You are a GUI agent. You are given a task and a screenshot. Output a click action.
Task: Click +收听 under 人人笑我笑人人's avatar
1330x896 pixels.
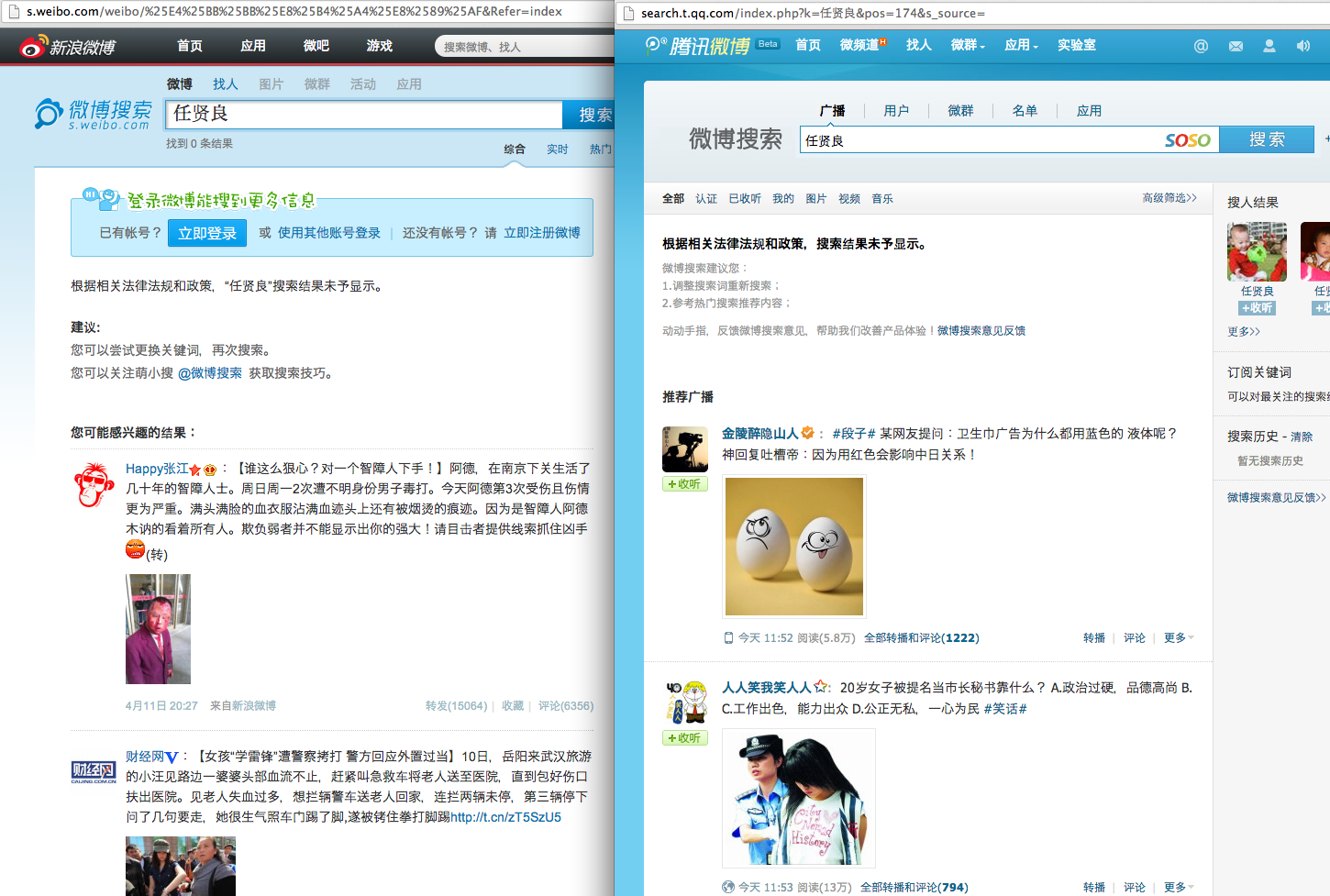pyautogui.click(x=685, y=738)
